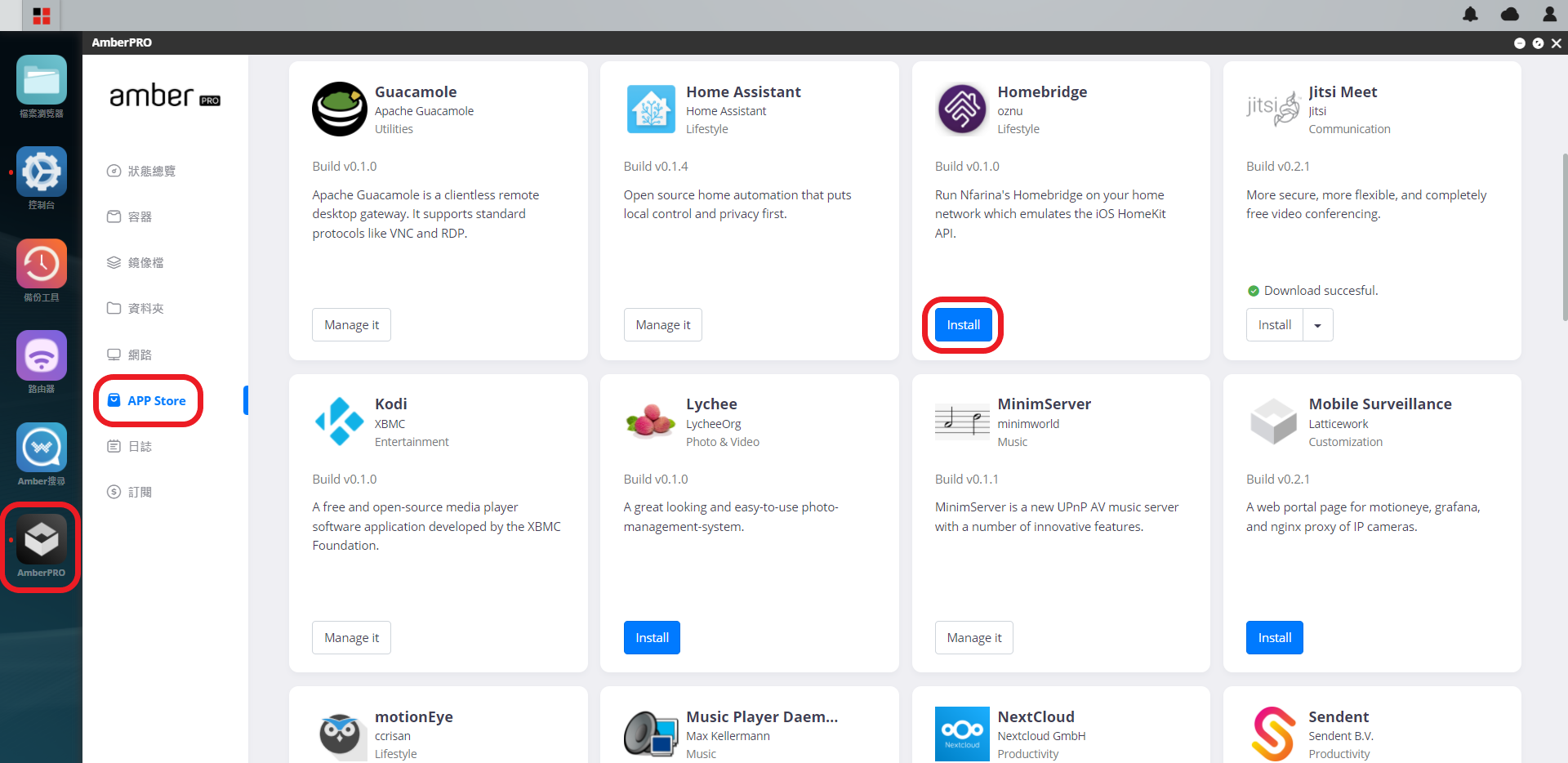
Task: Minimize the AmberPRO window
Action: 1519,43
